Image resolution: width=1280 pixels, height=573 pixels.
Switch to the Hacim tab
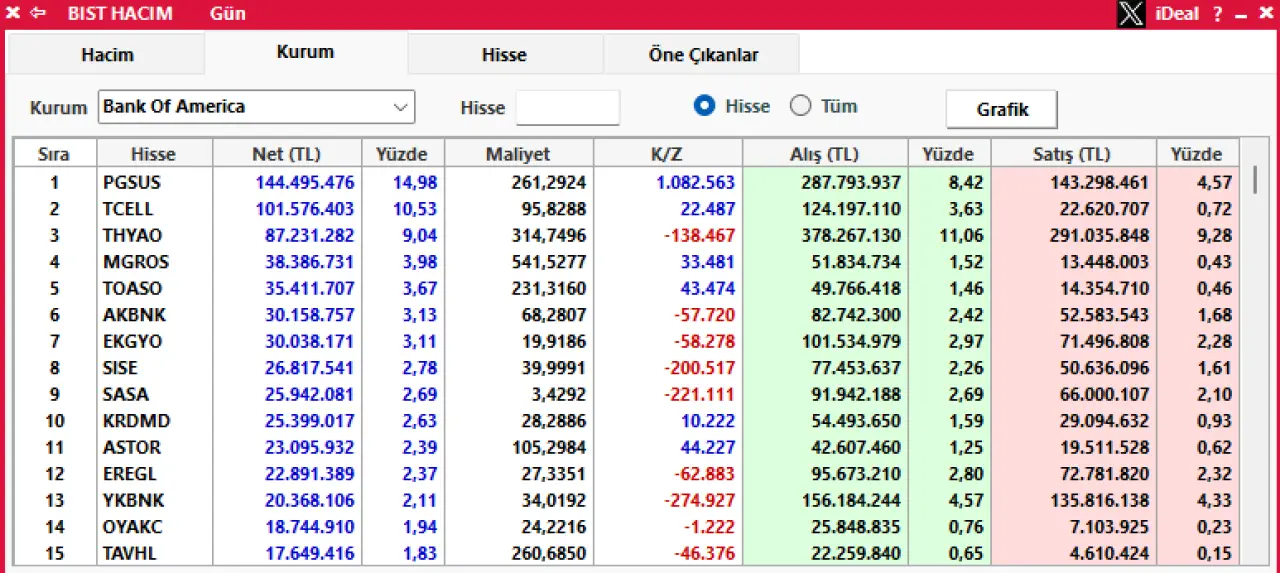tap(107, 55)
